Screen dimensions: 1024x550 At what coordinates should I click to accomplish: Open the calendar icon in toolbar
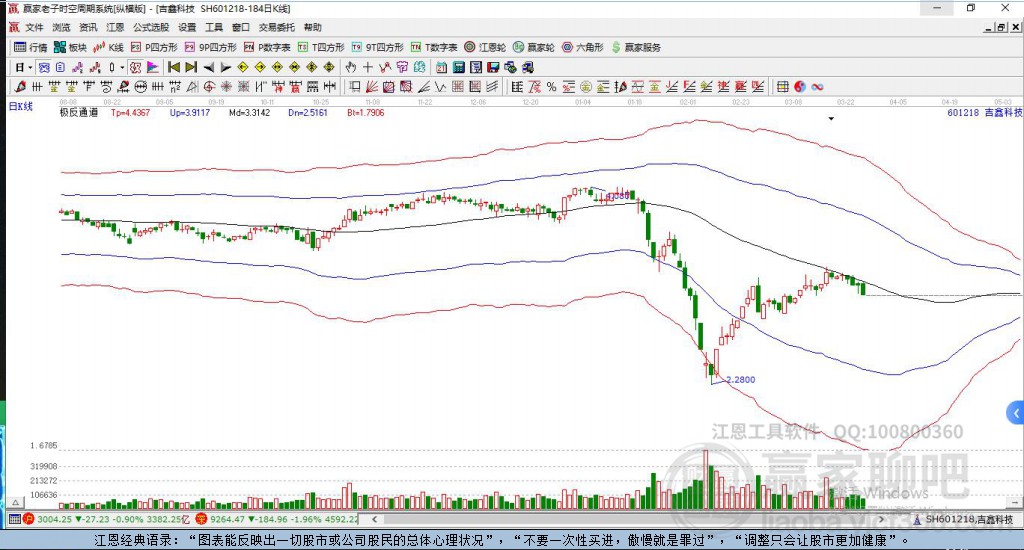click(441, 67)
